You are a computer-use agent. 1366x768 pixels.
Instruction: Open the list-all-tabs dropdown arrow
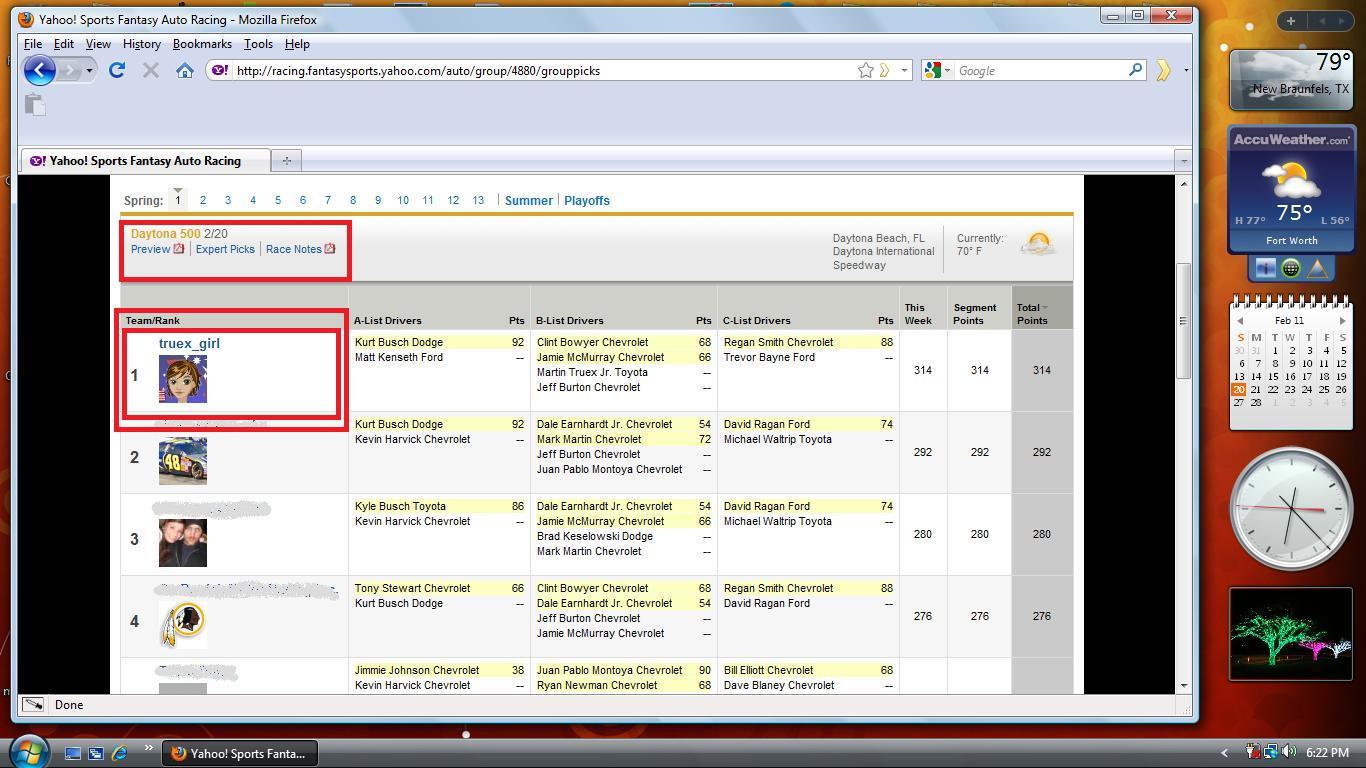coord(1183,160)
